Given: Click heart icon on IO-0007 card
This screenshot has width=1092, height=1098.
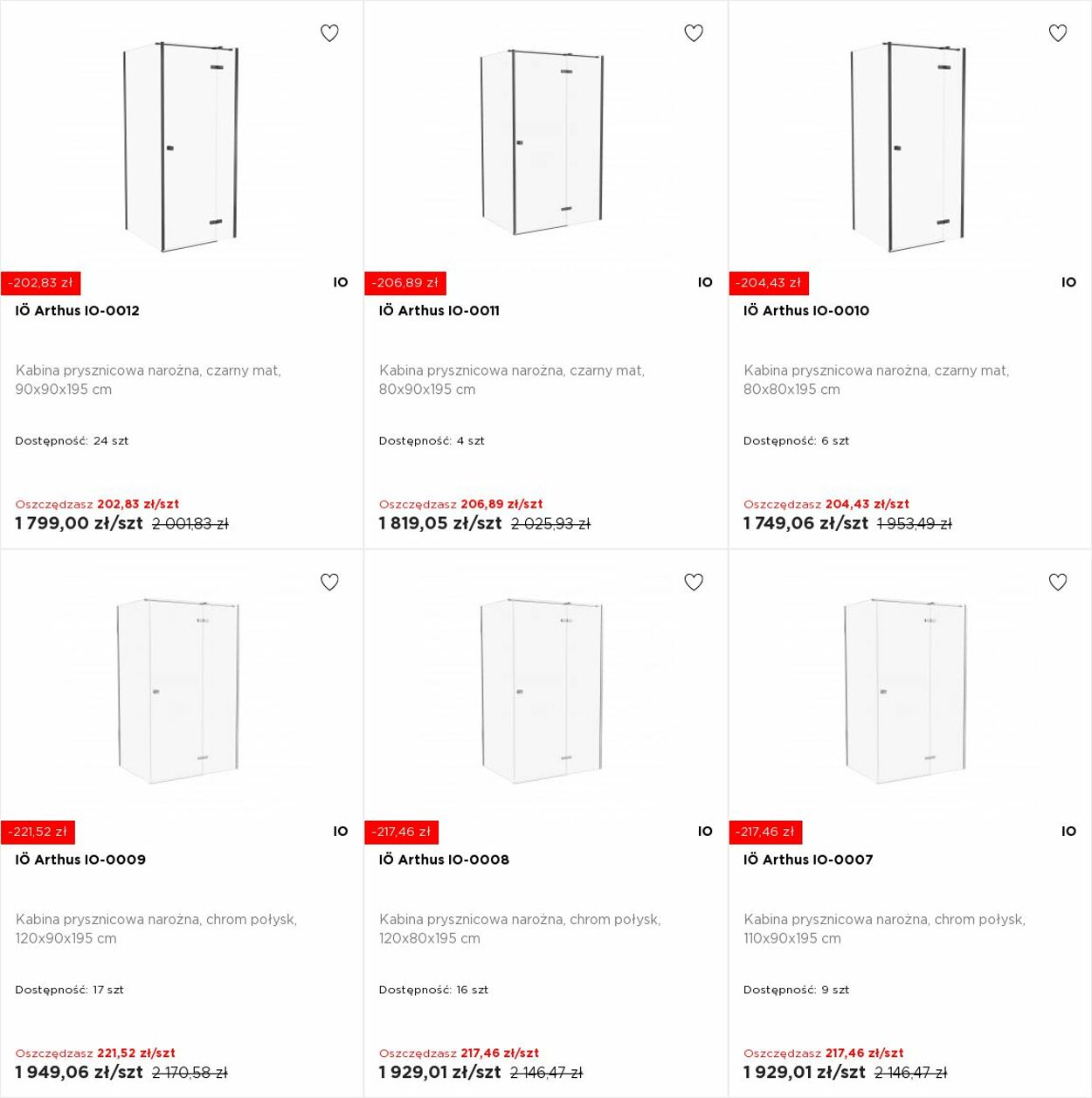Looking at the screenshot, I should pyautogui.click(x=1058, y=582).
